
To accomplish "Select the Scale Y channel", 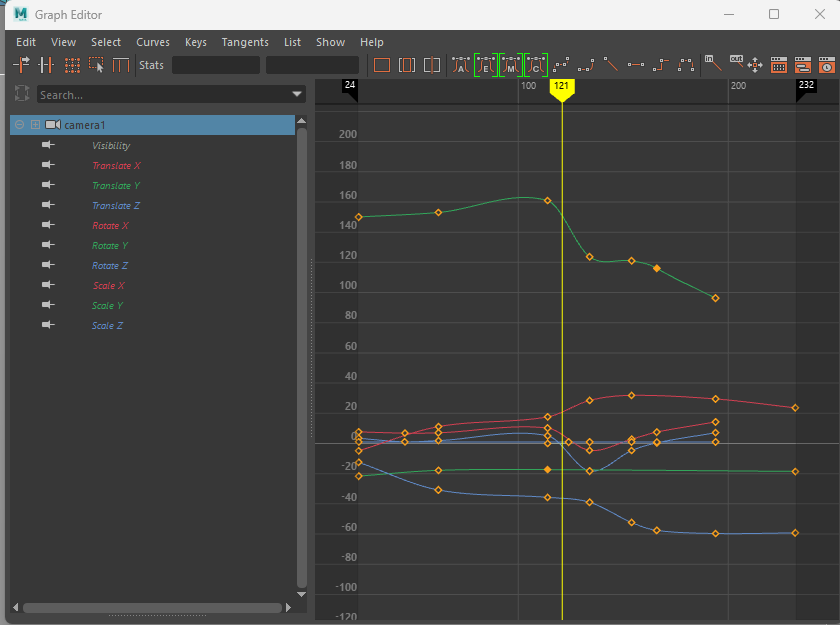I will 107,305.
